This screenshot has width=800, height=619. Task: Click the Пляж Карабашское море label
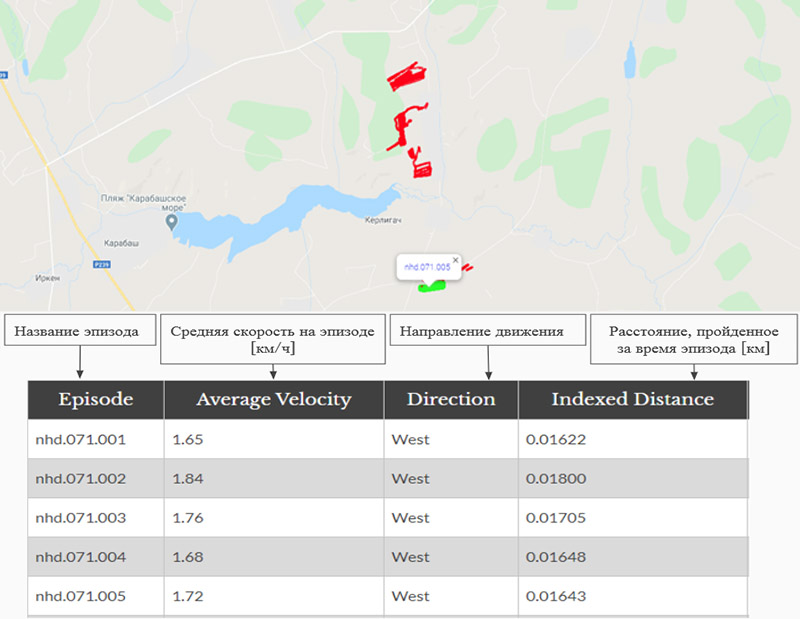click(x=143, y=203)
